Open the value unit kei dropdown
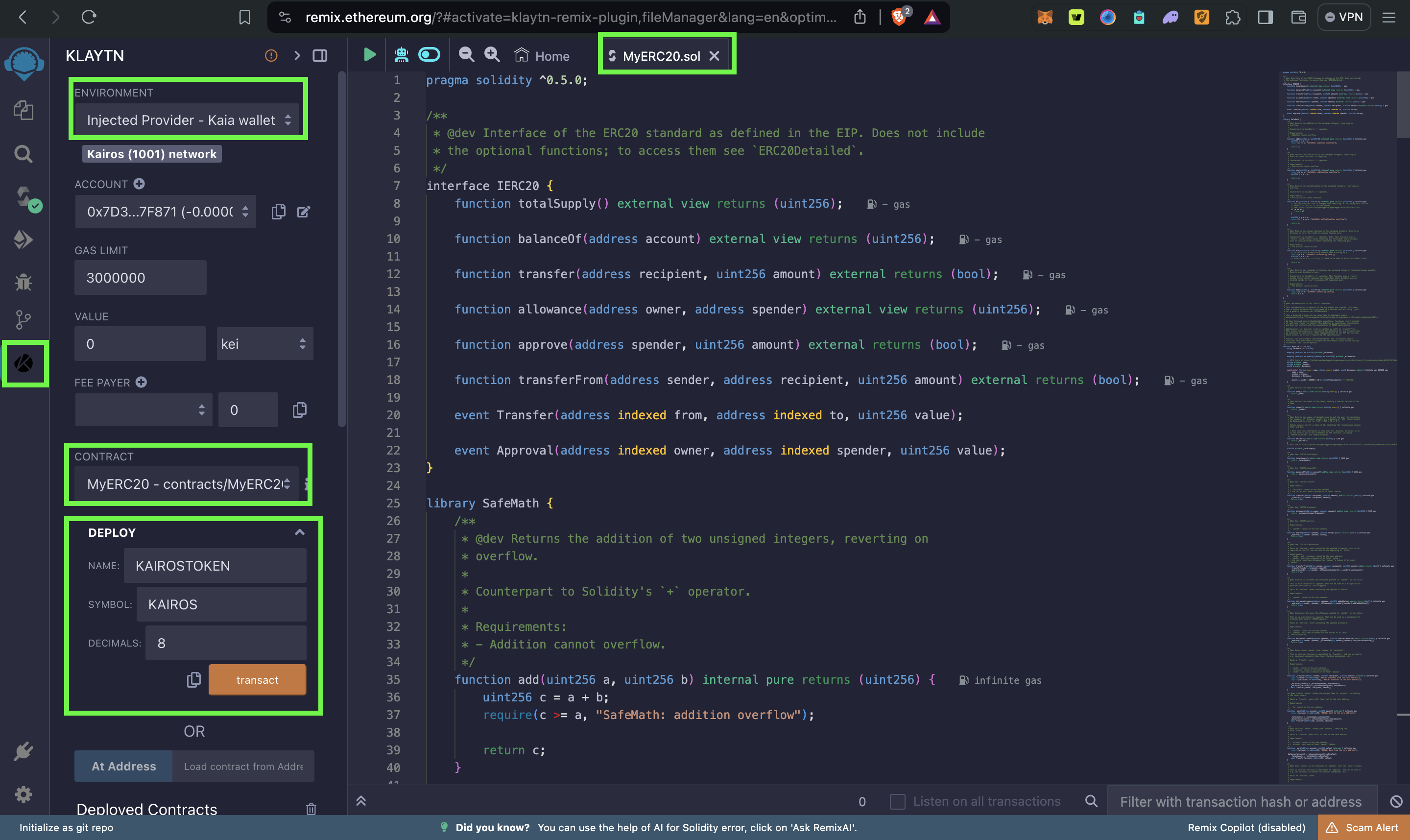Viewport: 1410px width, 840px height. click(x=264, y=344)
